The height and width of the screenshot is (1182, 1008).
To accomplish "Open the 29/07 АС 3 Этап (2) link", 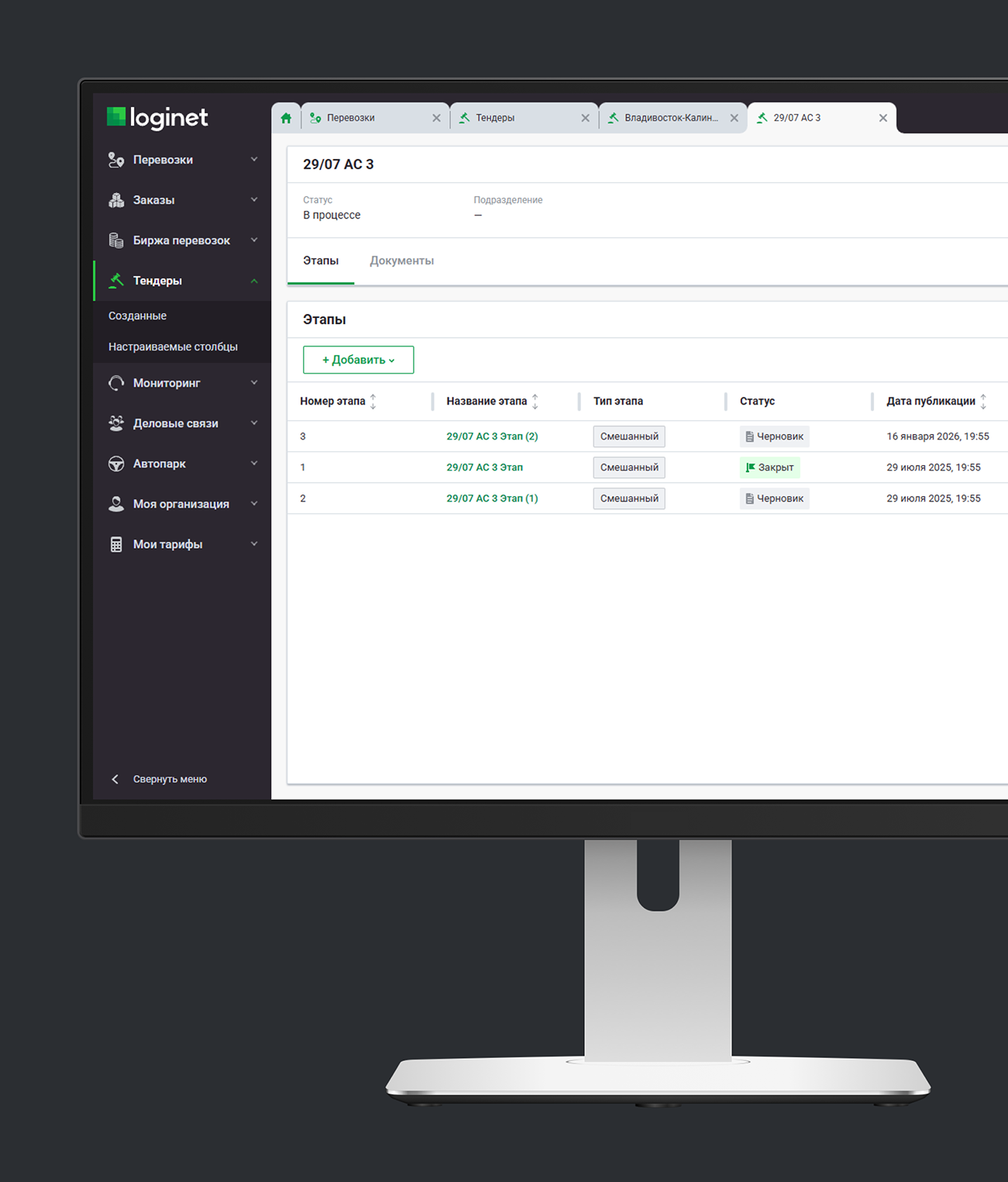I will 492,436.
